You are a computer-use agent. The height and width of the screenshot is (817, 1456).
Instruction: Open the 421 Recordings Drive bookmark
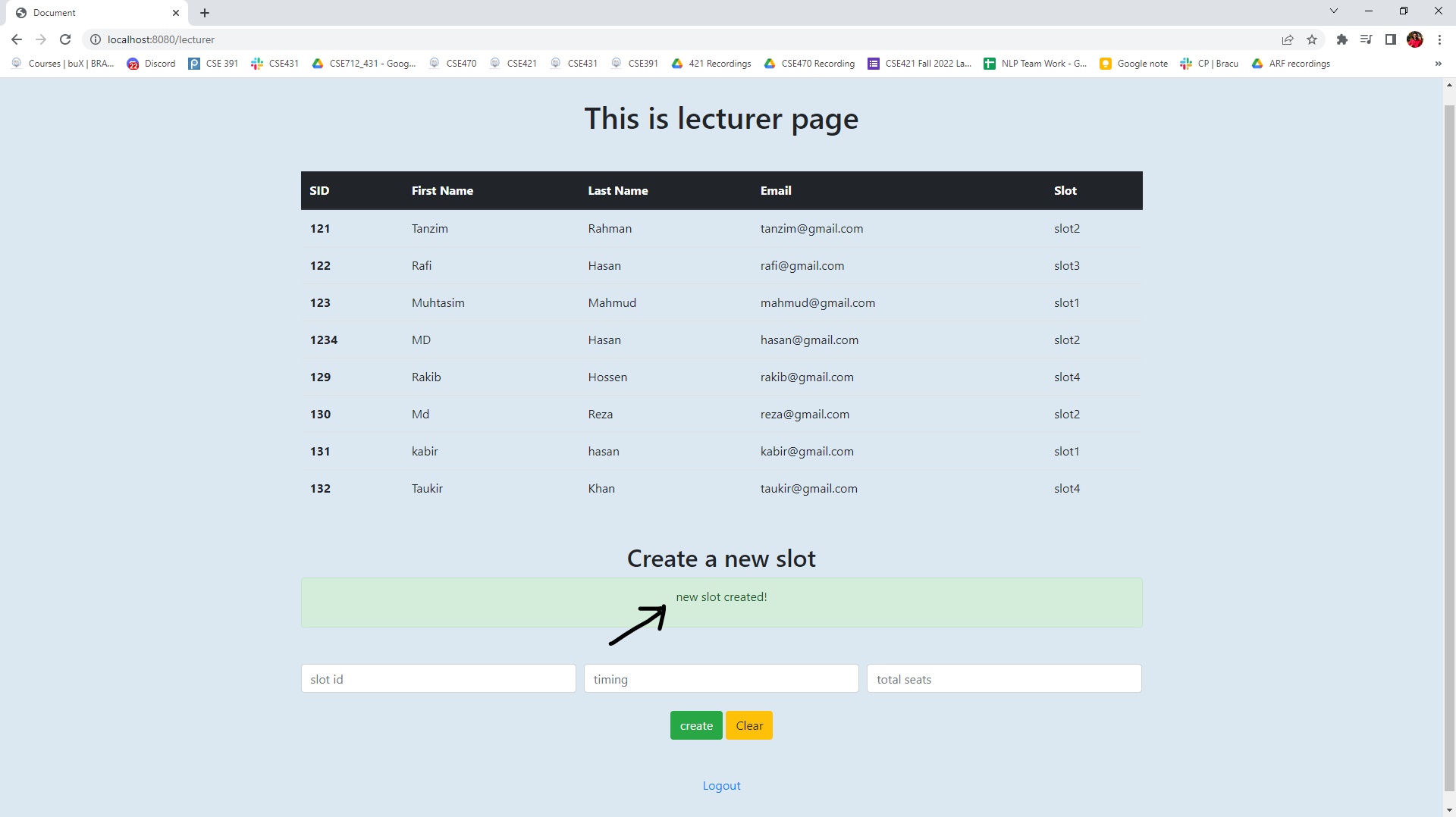[711, 64]
